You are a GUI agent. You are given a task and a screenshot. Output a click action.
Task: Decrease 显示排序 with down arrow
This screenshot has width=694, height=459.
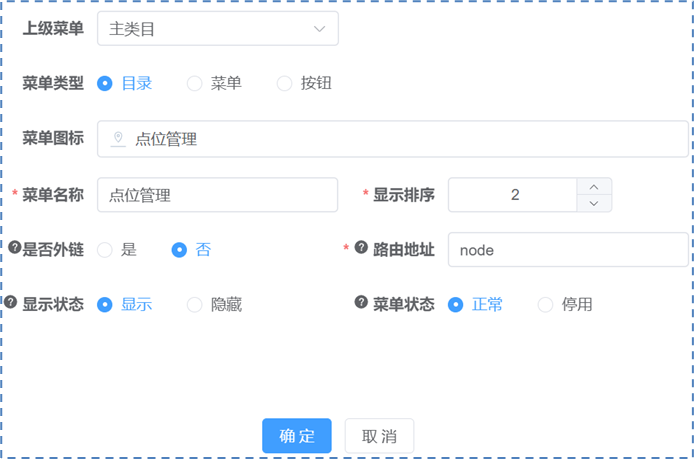tap(594, 204)
